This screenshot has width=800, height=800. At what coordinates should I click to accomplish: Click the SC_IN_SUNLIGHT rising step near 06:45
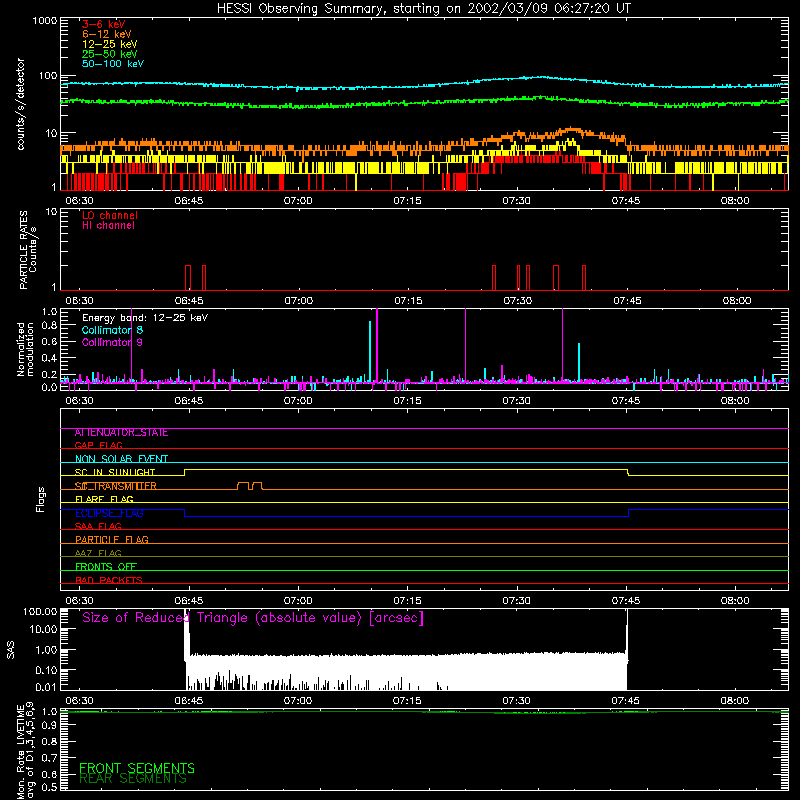185,472
